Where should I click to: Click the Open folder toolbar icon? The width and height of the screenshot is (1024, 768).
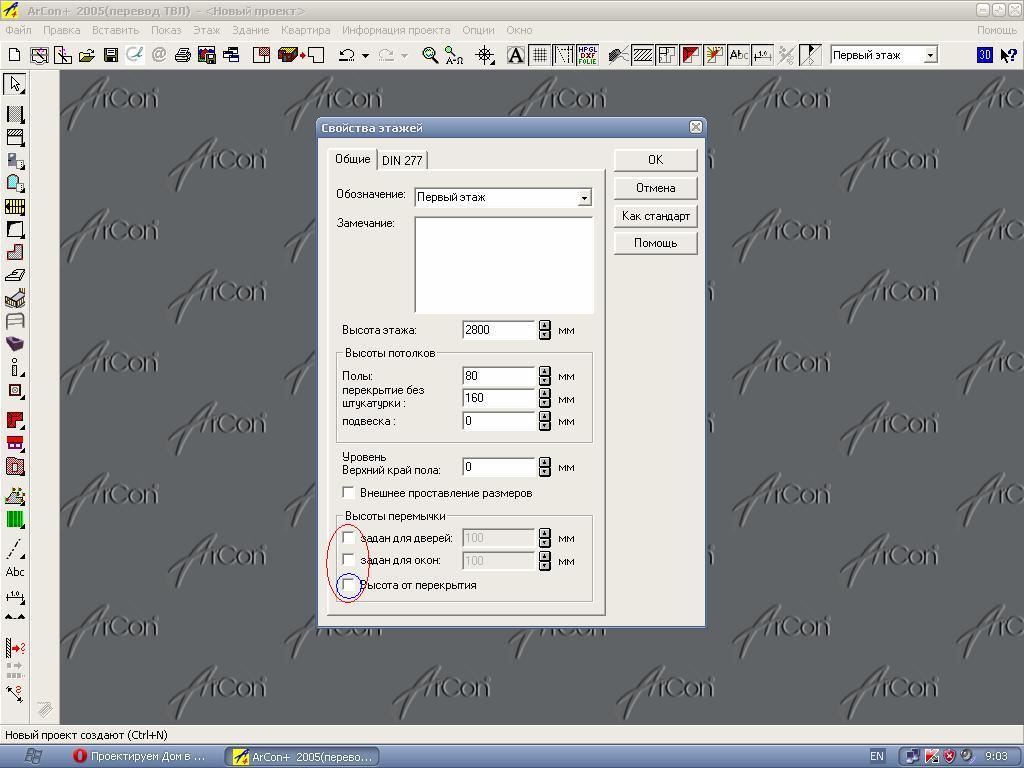86,56
